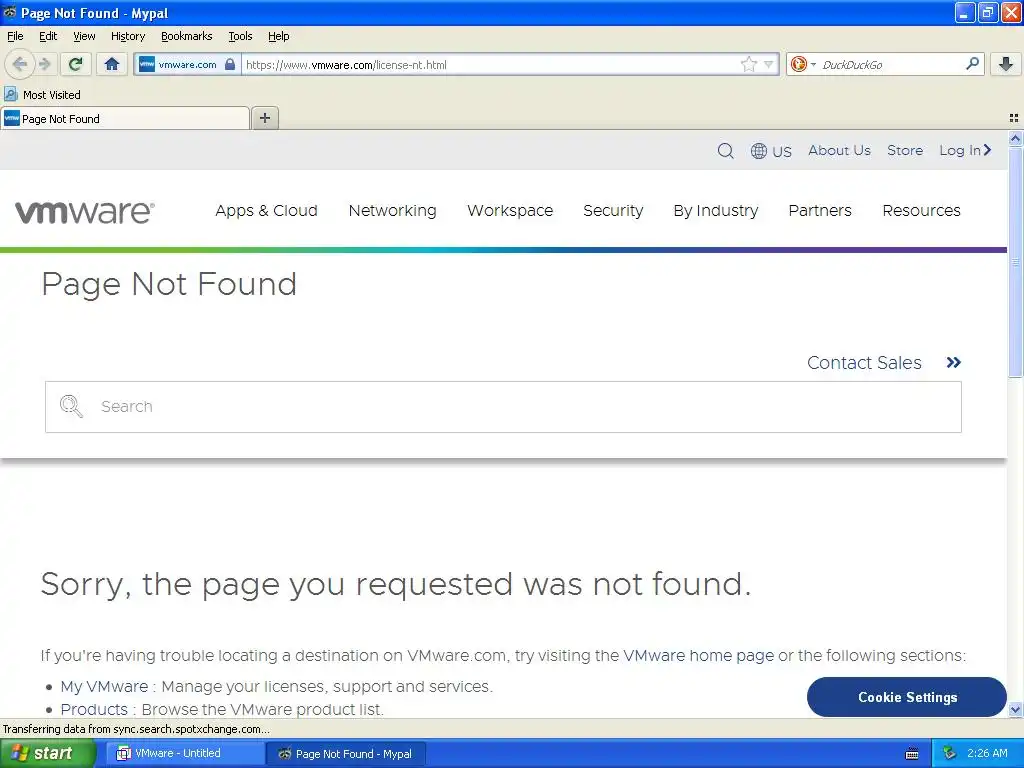Open the Most Visited bookmarks folder

click(42, 95)
